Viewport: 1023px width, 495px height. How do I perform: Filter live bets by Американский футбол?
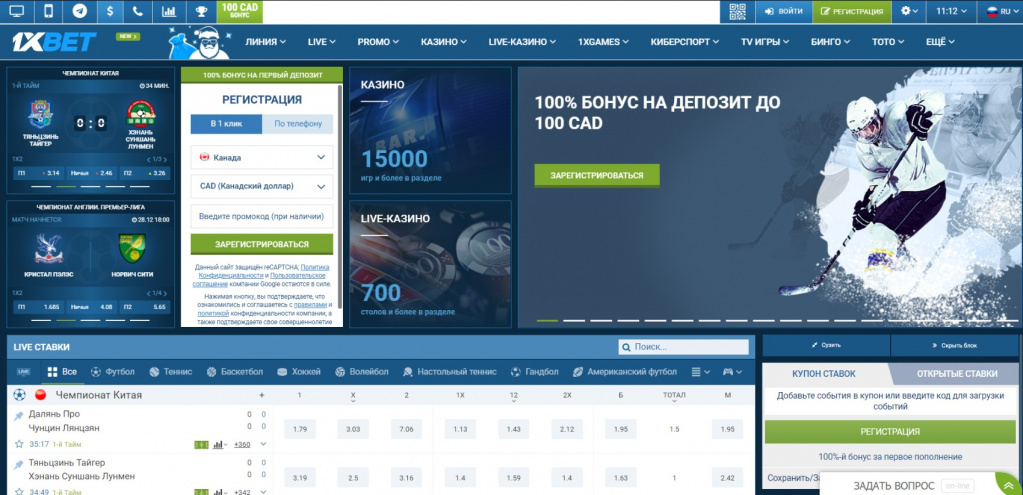625,372
